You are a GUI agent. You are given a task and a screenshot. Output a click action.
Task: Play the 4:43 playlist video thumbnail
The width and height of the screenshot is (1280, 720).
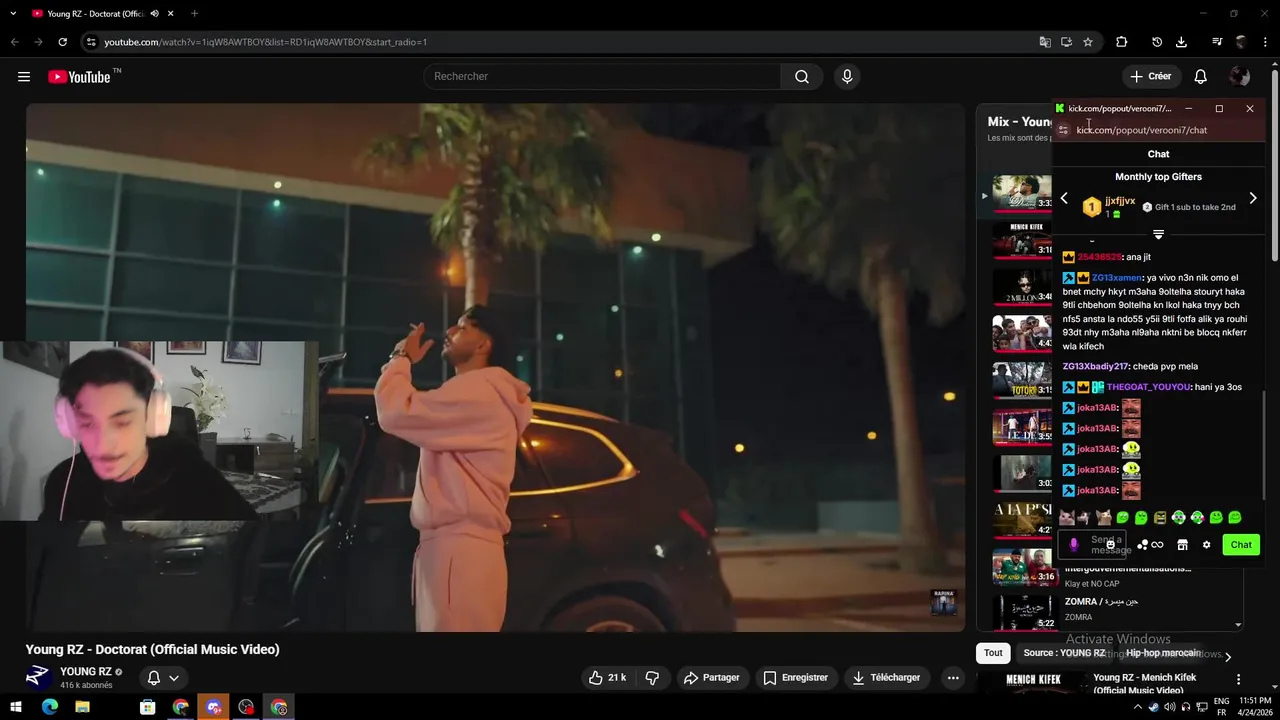pyautogui.click(x=1023, y=333)
